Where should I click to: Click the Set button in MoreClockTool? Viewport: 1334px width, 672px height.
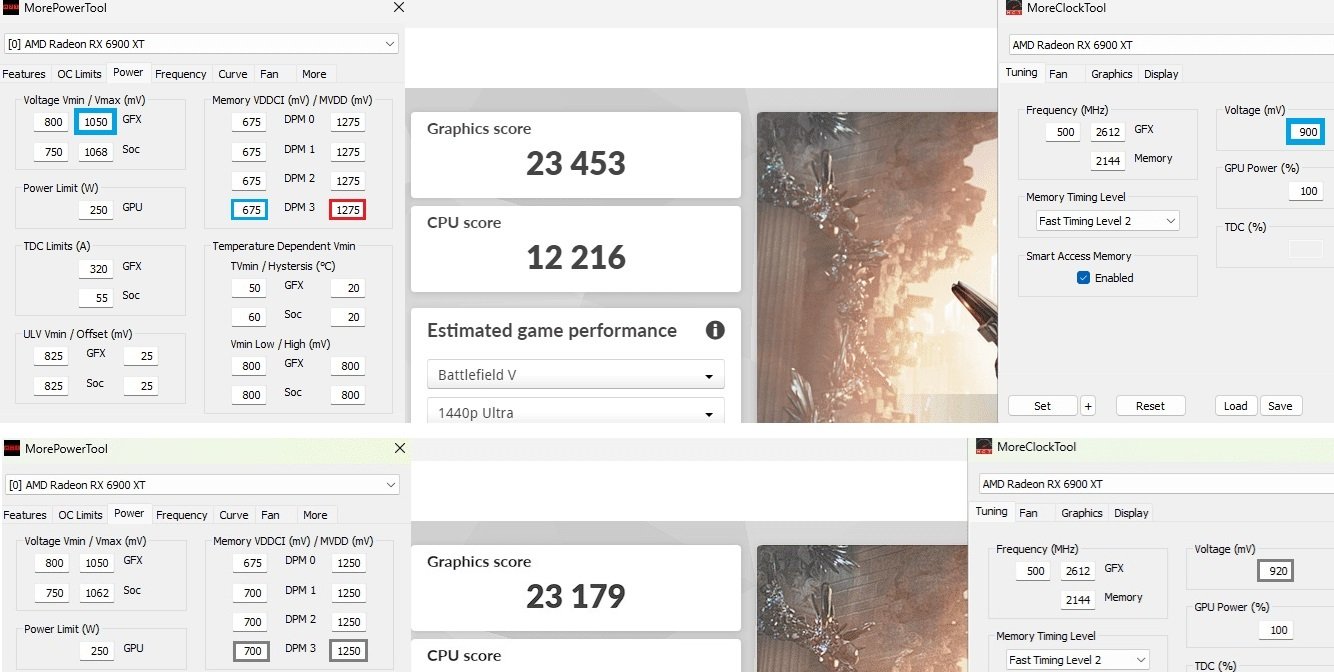click(1042, 406)
